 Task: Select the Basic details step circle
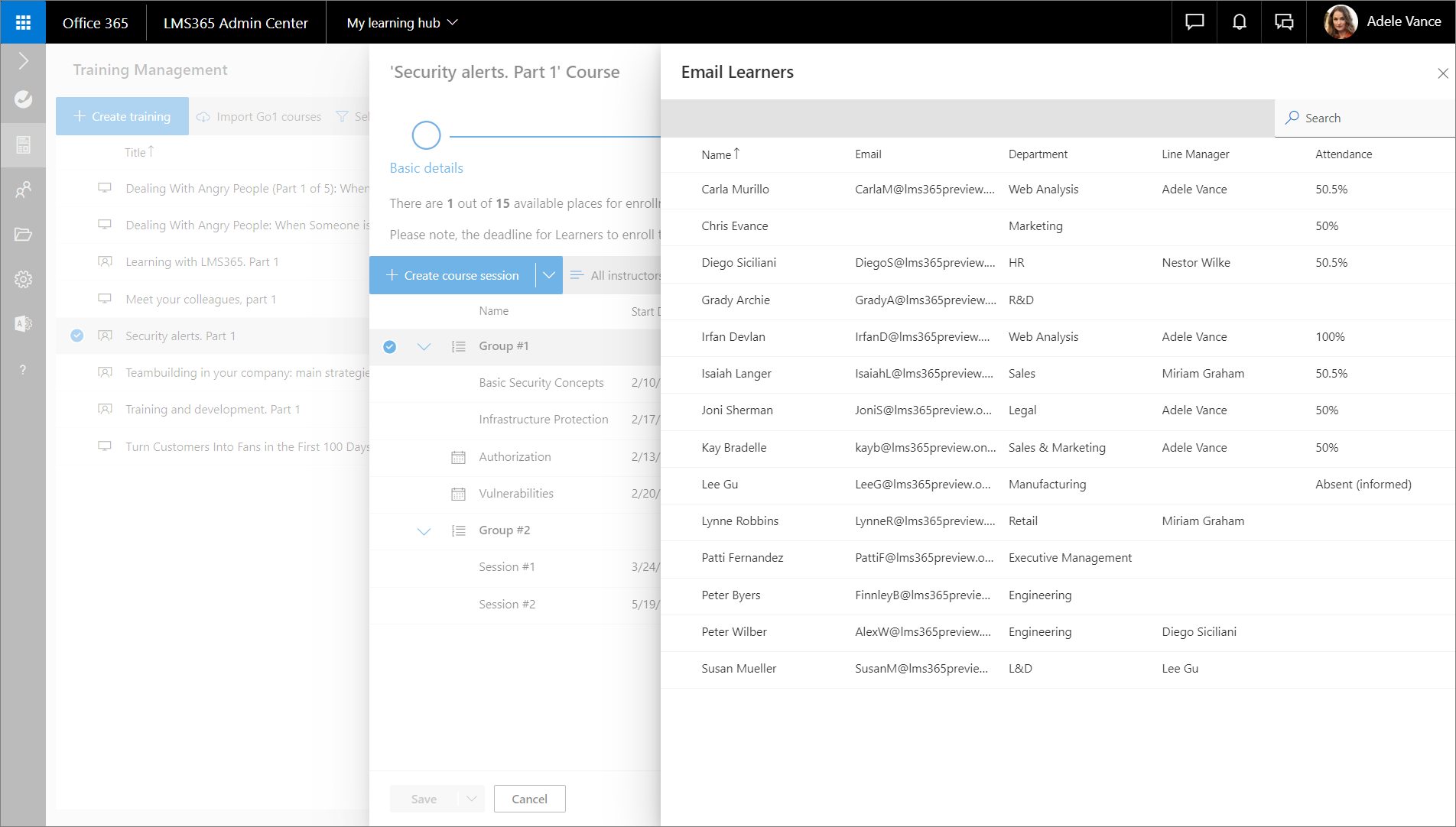pyautogui.click(x=426, y=136)
